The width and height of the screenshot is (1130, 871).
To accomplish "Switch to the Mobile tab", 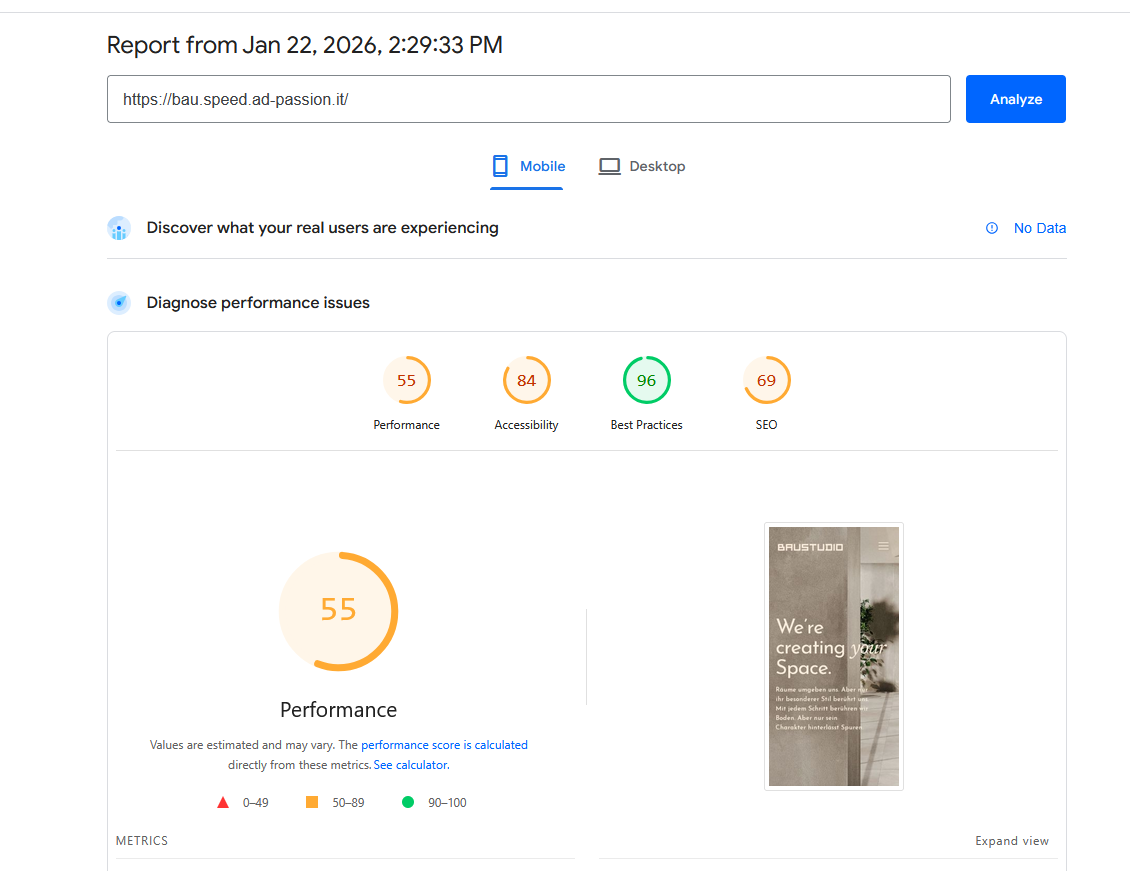I will [528, 166].
